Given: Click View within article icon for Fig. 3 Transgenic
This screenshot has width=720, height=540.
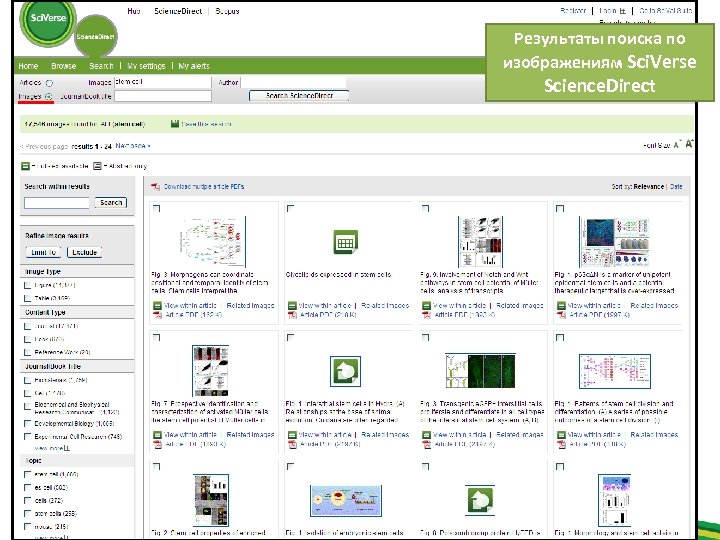Looking at the screenshot, I should click(x=427, y=434).
